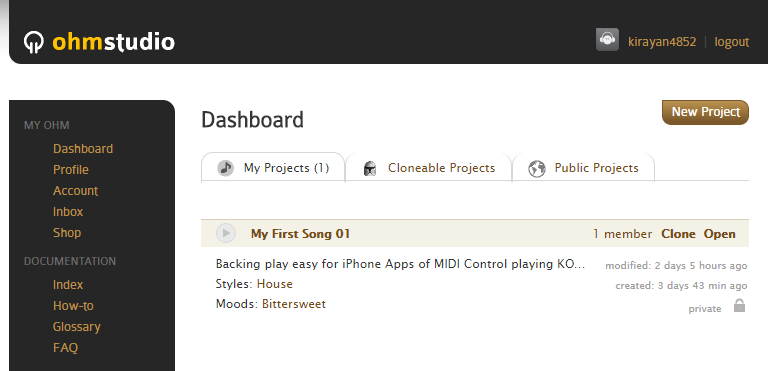Open the My First Song 01 project
768x371 pixels.
coord(720,234)
